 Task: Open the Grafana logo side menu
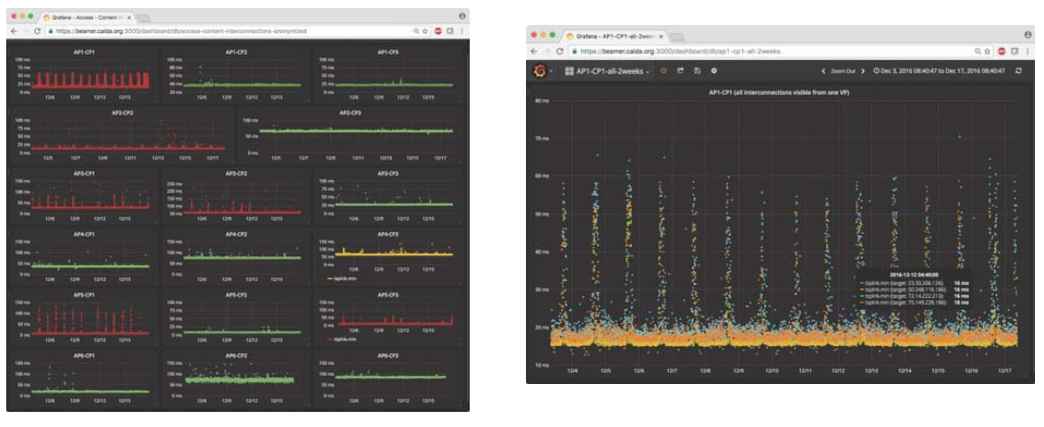click(540, 71)
